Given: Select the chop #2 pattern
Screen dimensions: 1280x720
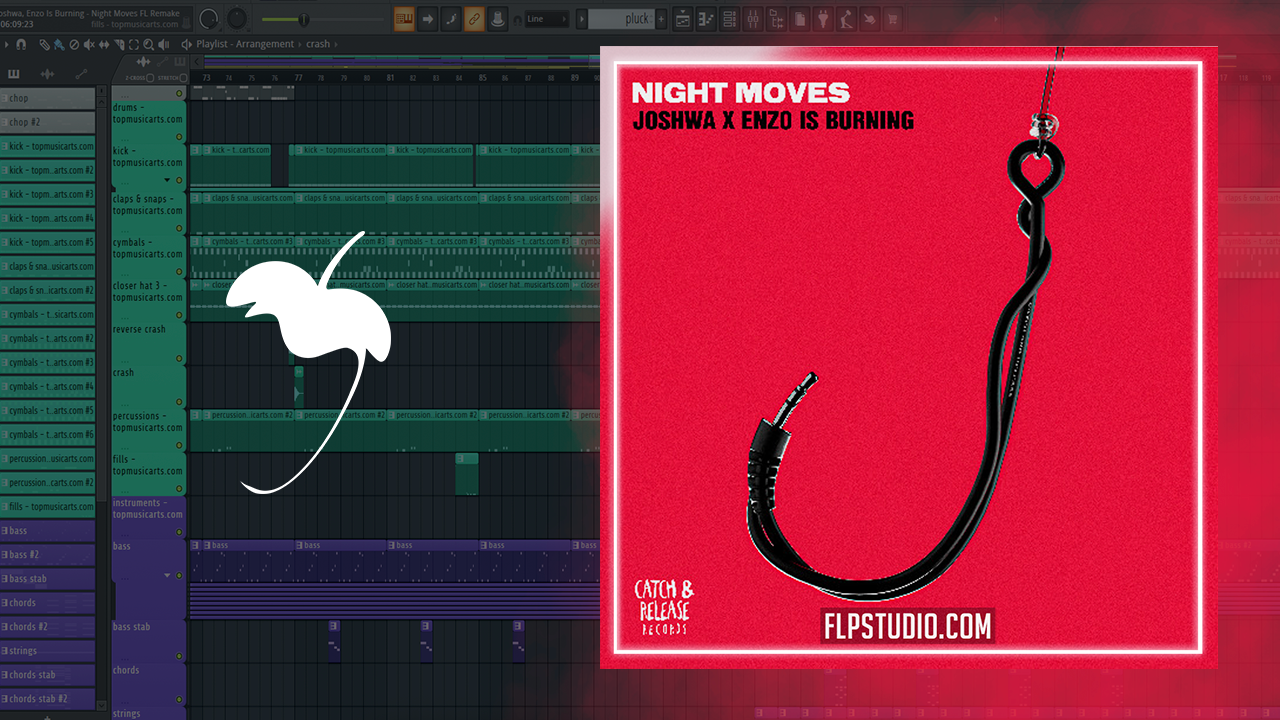Looking at the screenshot, I should coord(48,122).
